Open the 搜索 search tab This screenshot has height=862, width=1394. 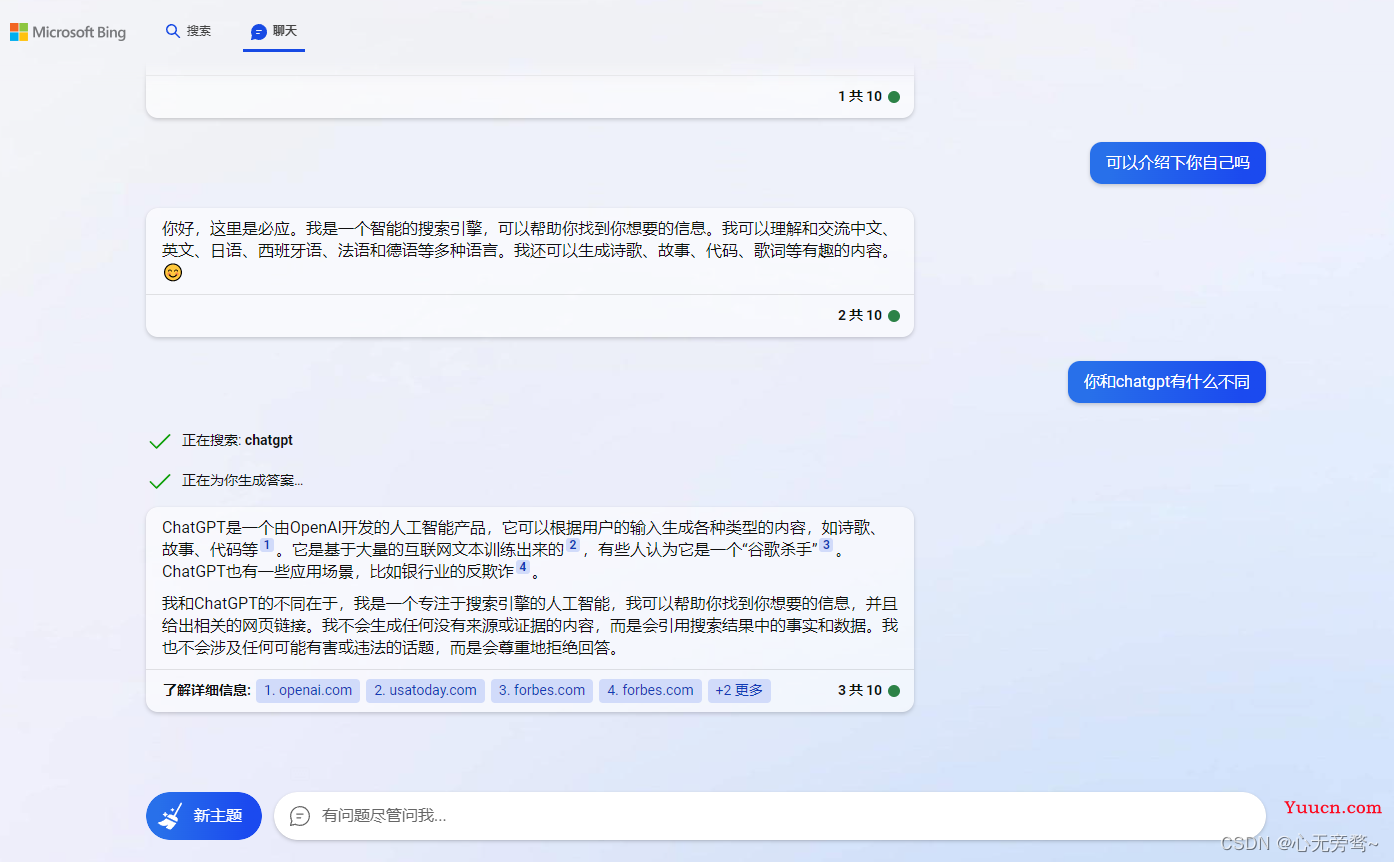pyautogui.click(x=188, y=31)
